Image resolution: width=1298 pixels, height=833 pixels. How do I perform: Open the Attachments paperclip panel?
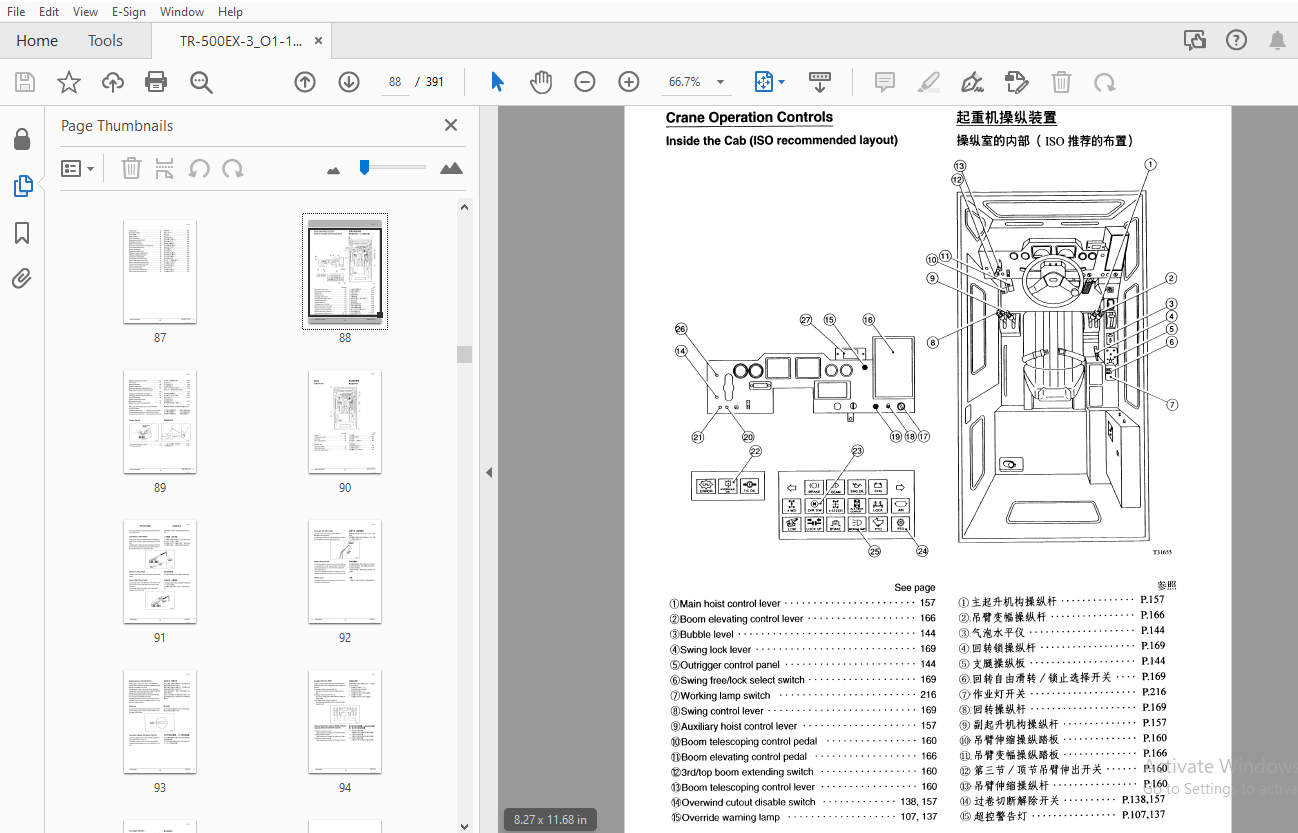click(x=22, y=278)
